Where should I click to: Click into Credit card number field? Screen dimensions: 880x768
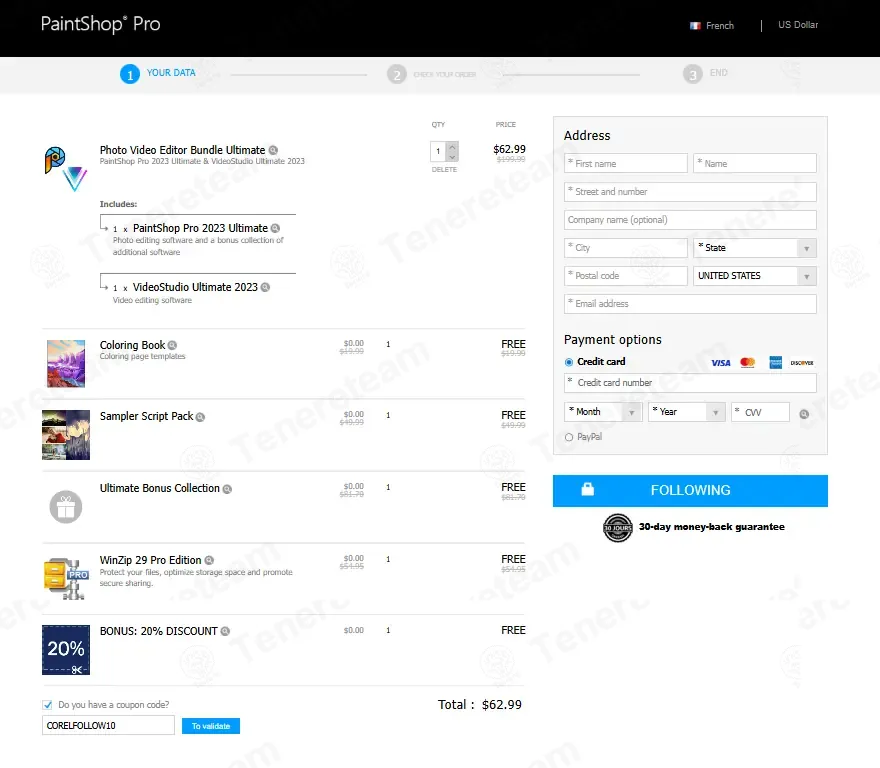click(x=690, y=383)
